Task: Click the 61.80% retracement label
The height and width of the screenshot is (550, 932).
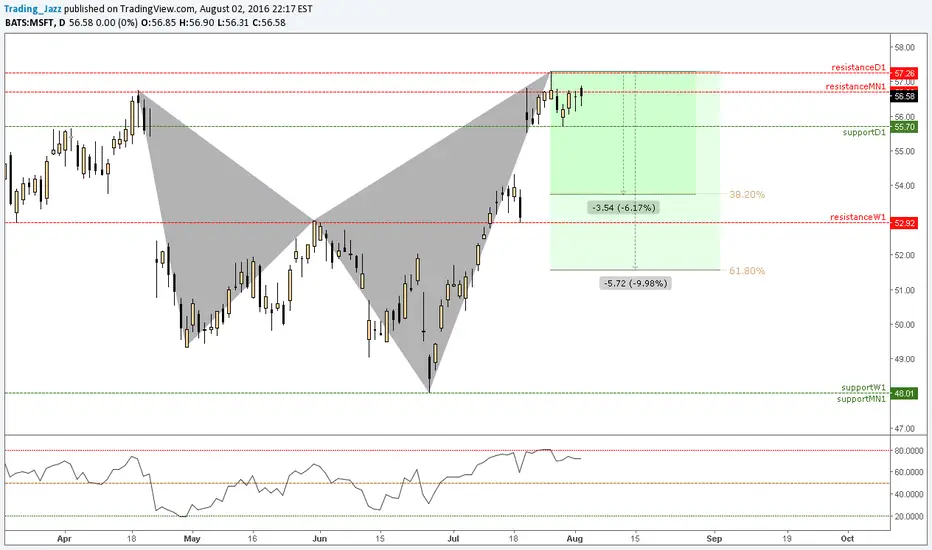Action: (x=747, y=271)
